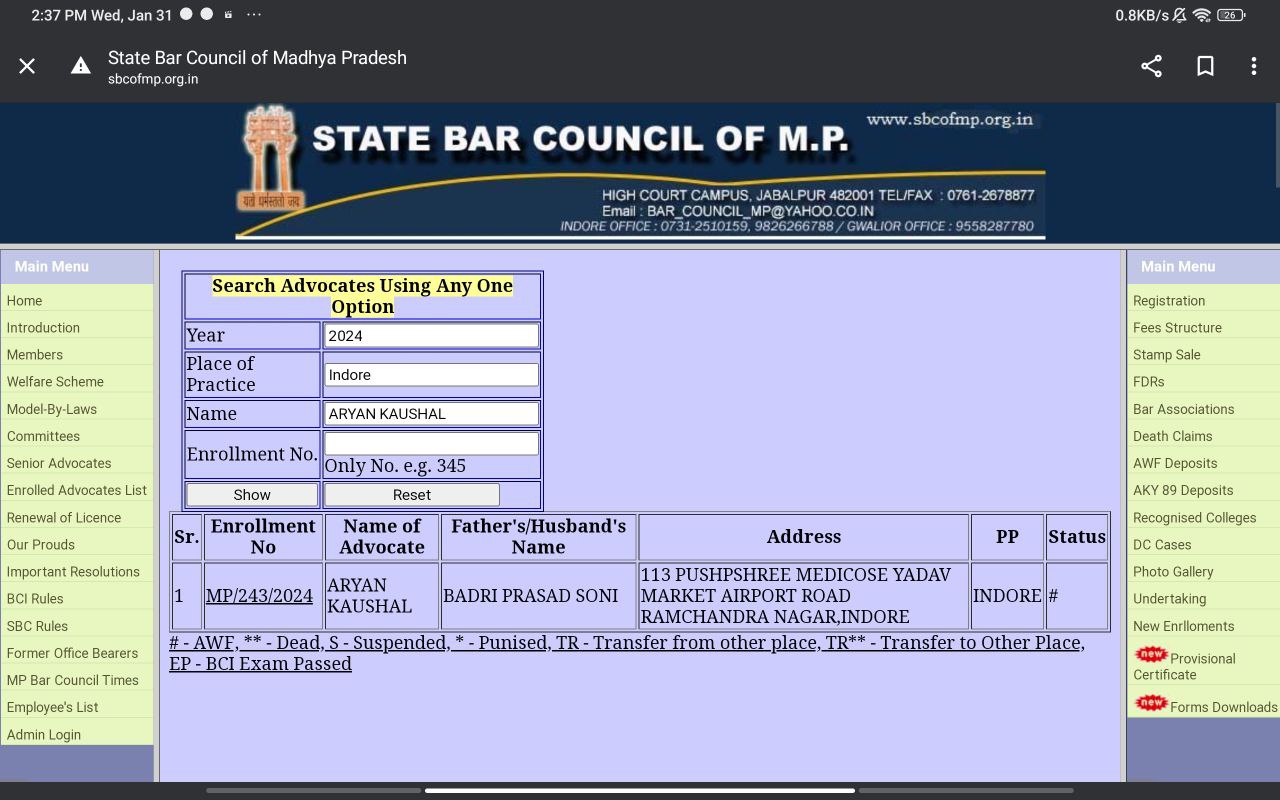Image resolution: width=1280 pixels, height=800 pixels.
Task: Open Bar Associations link
Action: pyautogui.click(x=1183, y=409)
